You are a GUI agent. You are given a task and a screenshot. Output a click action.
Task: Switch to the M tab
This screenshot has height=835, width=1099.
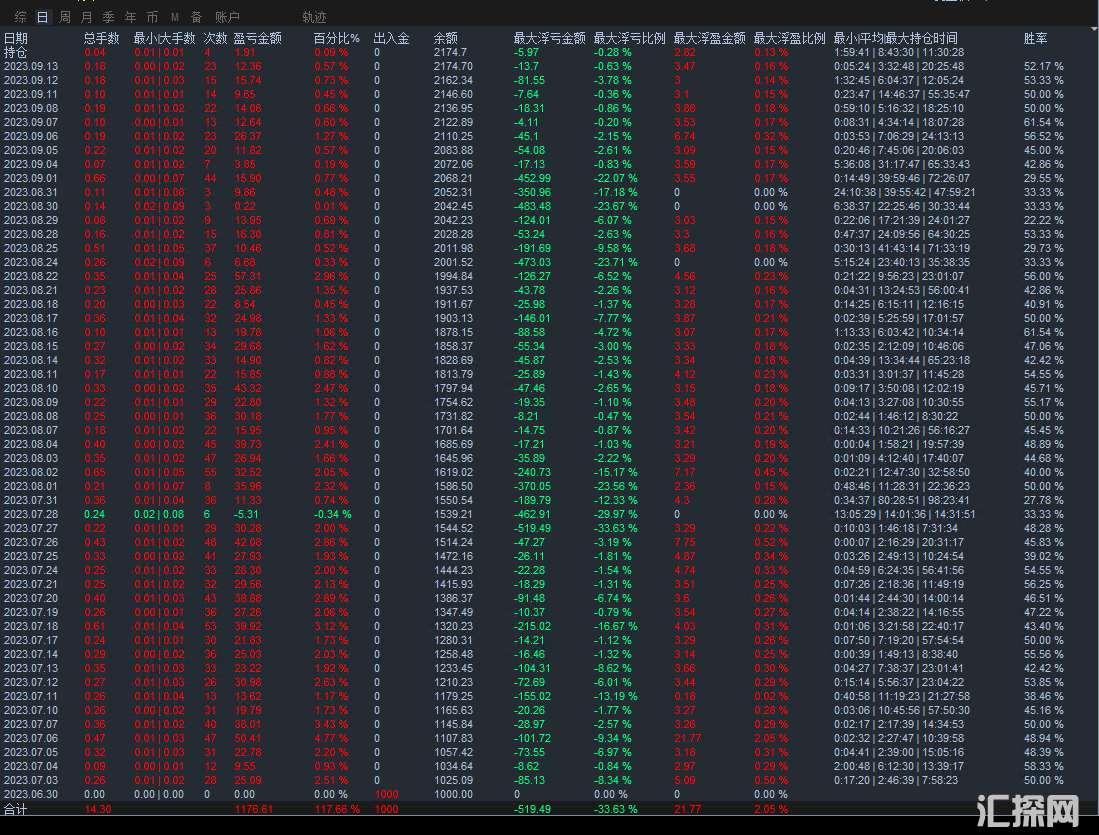tap(175, 17)
